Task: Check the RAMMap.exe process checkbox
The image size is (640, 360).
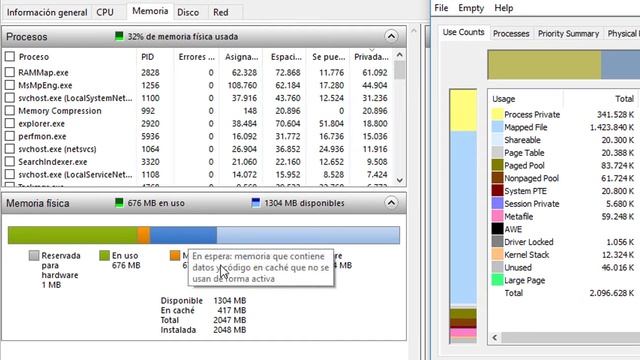Action: [x=10, y=72]
